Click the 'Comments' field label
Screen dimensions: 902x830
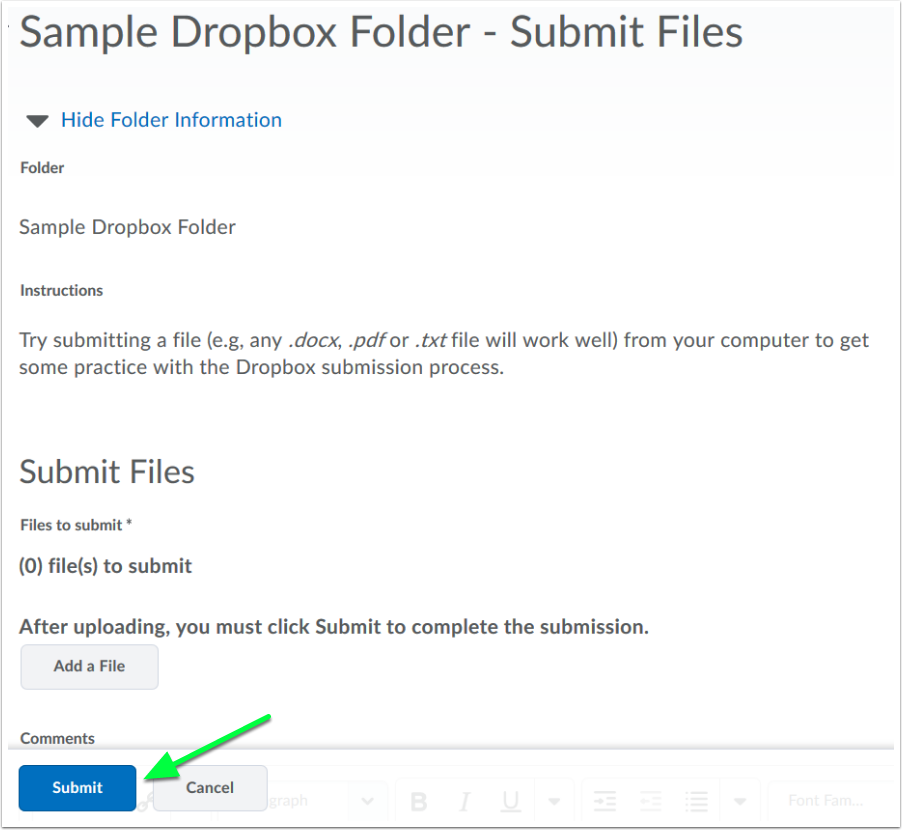pyautogui.click(x=57, y=739)
